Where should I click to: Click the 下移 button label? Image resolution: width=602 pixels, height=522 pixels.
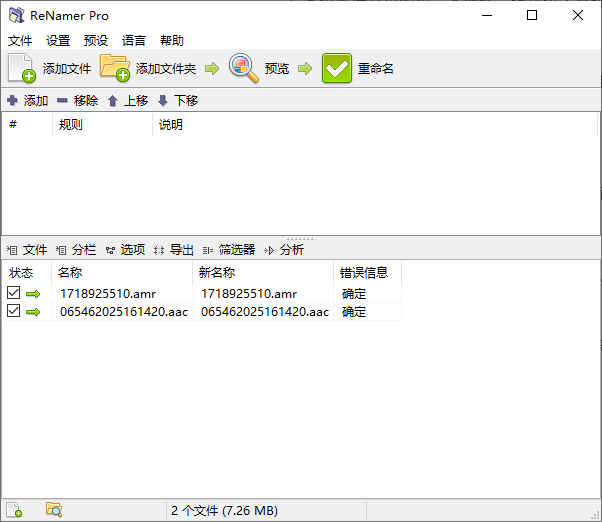[x=186, y=101]
